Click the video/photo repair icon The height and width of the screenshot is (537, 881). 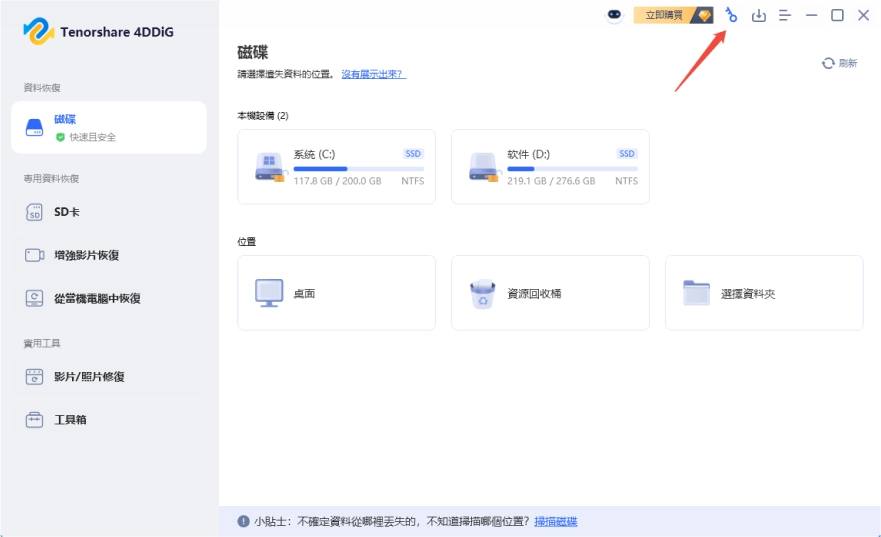tap(34, 376)
